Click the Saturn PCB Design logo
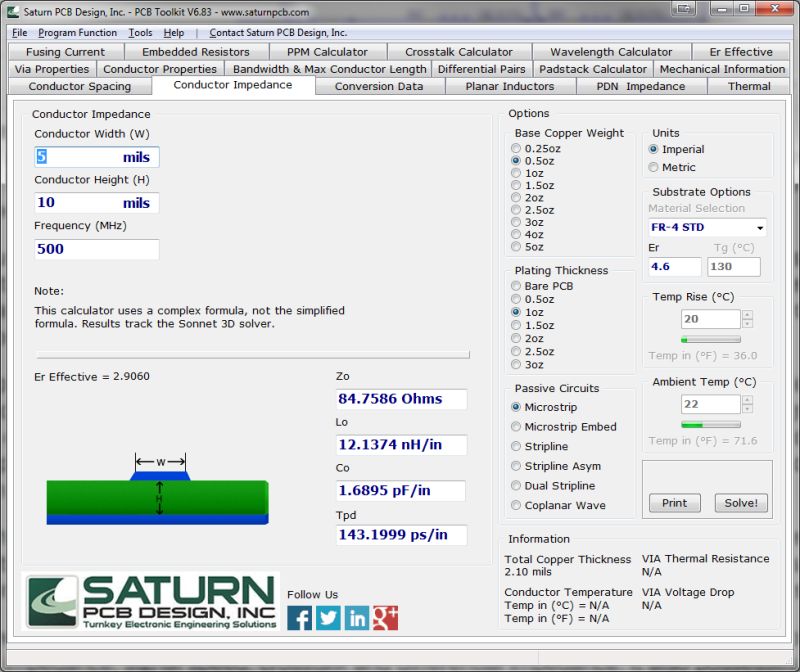The image size is (800, 672). click(151, 601)
